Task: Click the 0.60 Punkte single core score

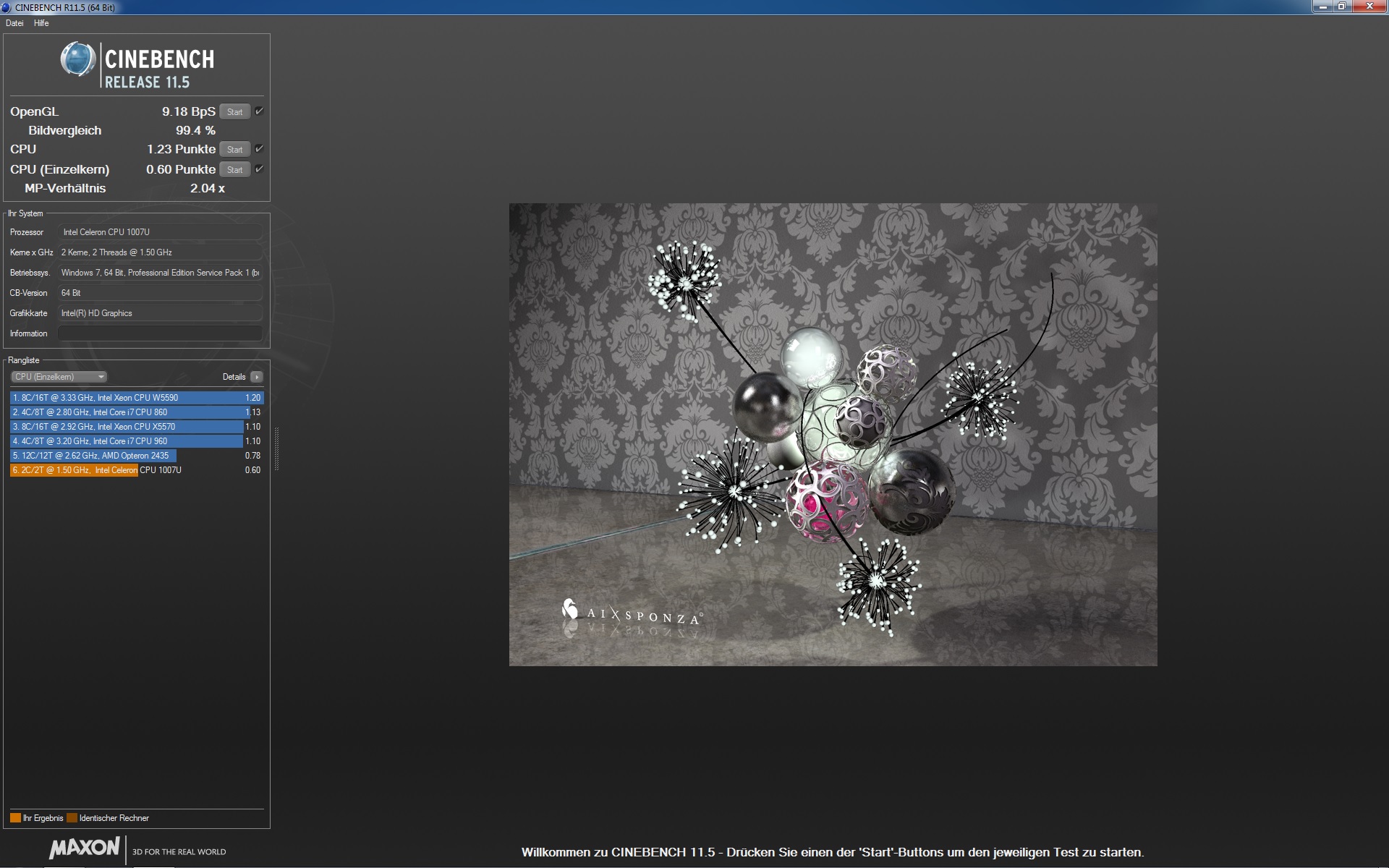Action: point(181,169)
